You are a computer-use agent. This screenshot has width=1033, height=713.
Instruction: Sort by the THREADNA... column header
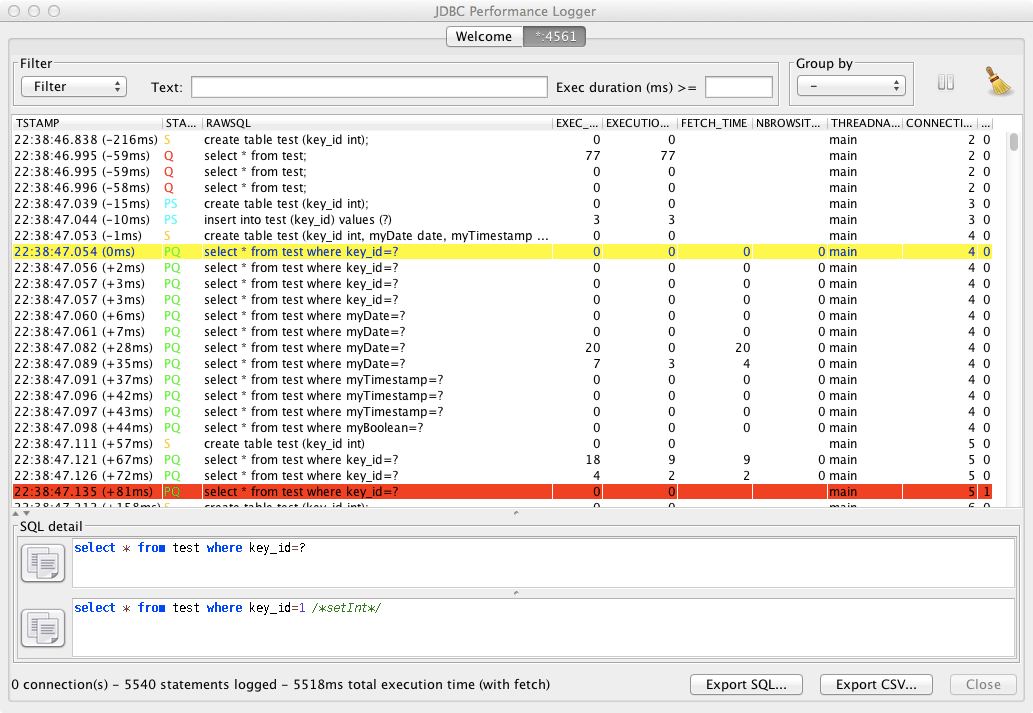865,123
